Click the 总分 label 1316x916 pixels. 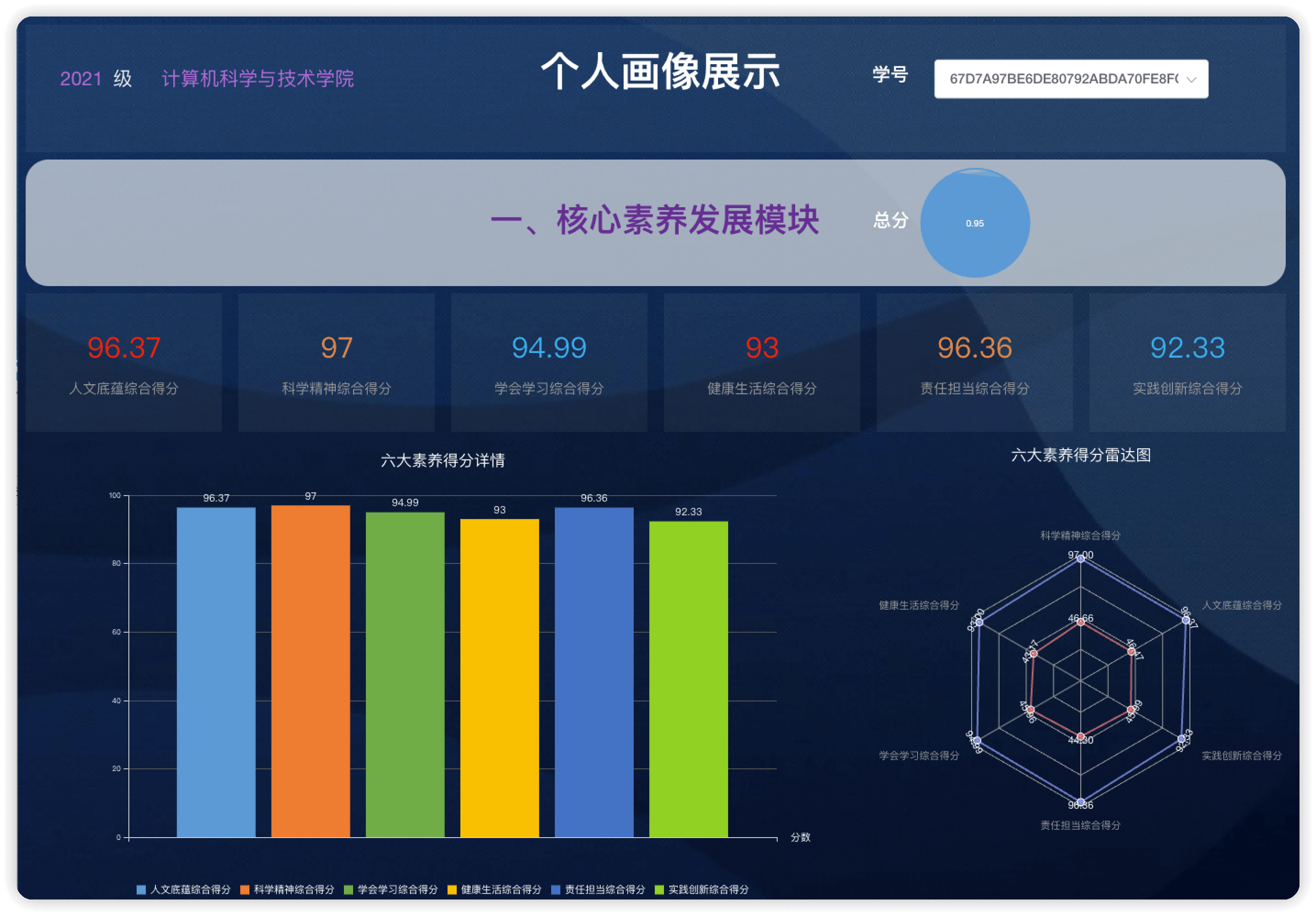pyautogui.click(x=890, y=220)
